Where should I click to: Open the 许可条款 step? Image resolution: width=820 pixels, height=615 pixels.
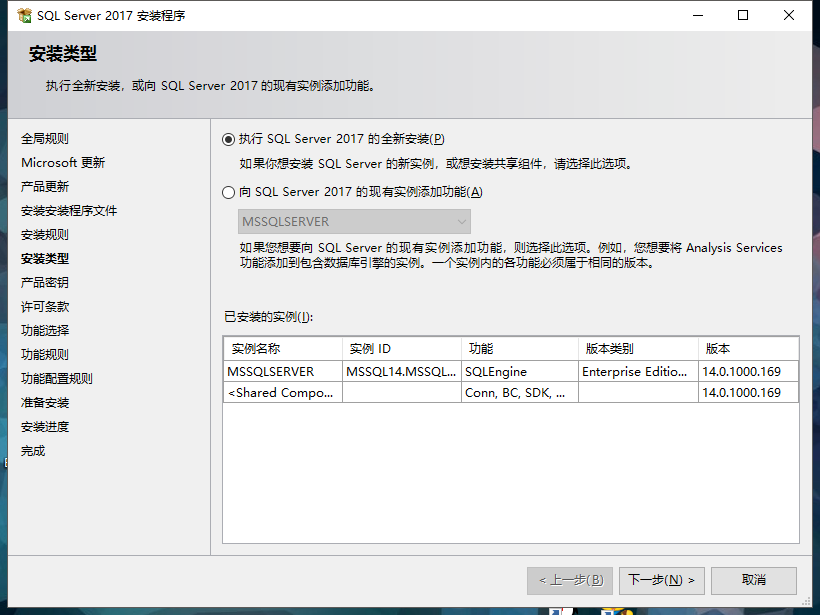click(x=46, y=306)
